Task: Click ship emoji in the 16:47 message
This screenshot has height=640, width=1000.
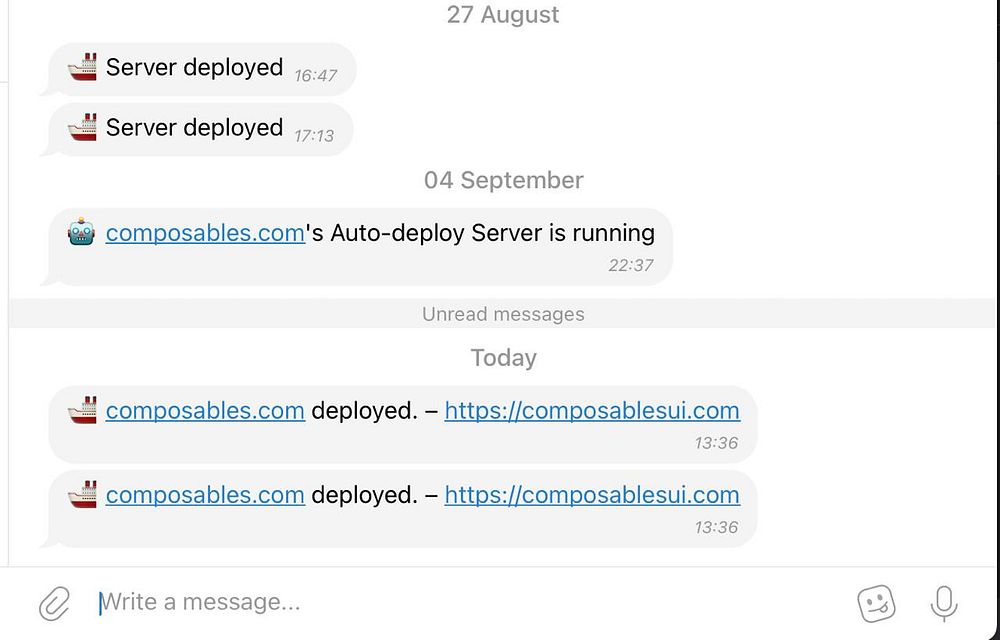Action: tap(82, 68)
